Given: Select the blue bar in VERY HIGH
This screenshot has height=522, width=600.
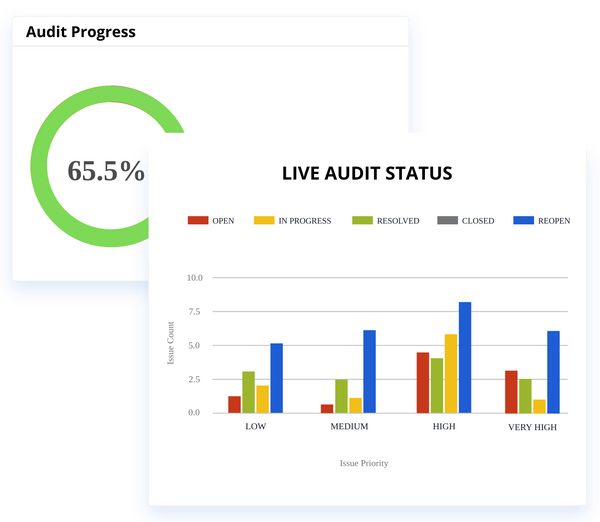Looking at the screenshot, I should 553,371.
